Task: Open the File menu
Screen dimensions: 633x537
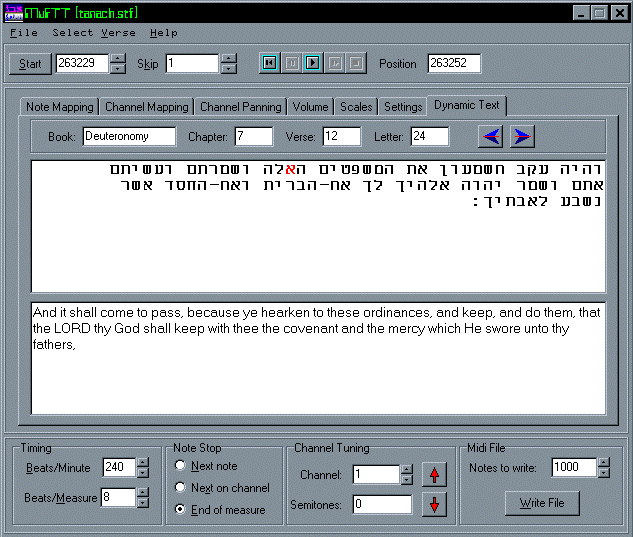Action: click(24, 33)
